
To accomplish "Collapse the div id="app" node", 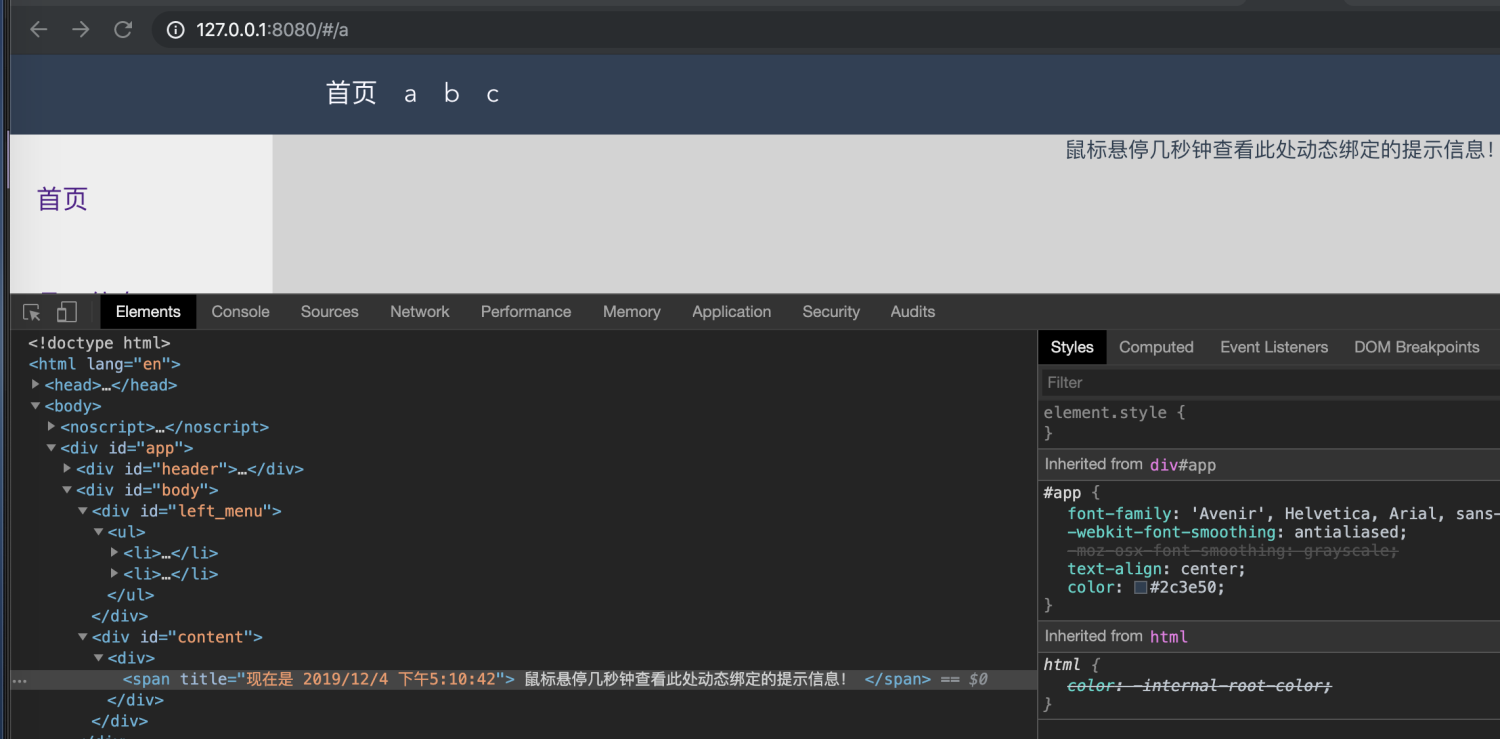I will coord(52,448).
